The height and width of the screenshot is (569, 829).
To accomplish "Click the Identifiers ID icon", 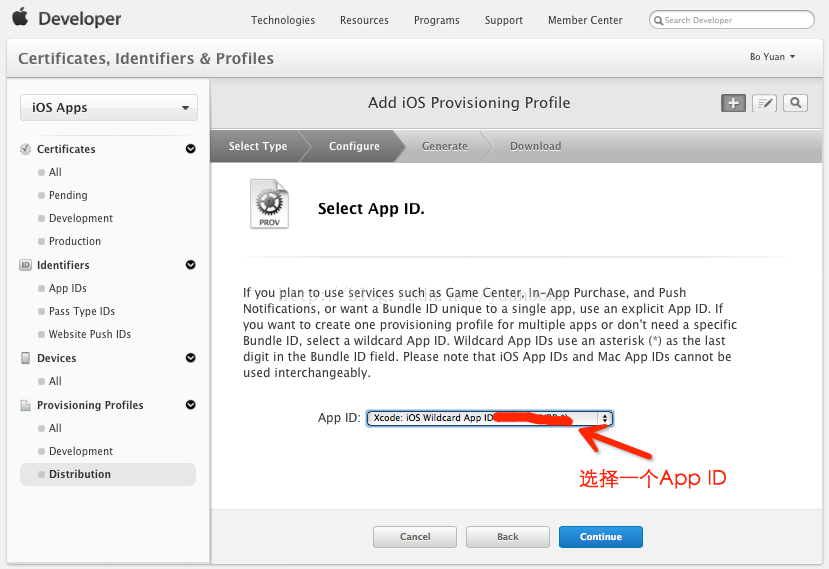I will click(26, 265).
